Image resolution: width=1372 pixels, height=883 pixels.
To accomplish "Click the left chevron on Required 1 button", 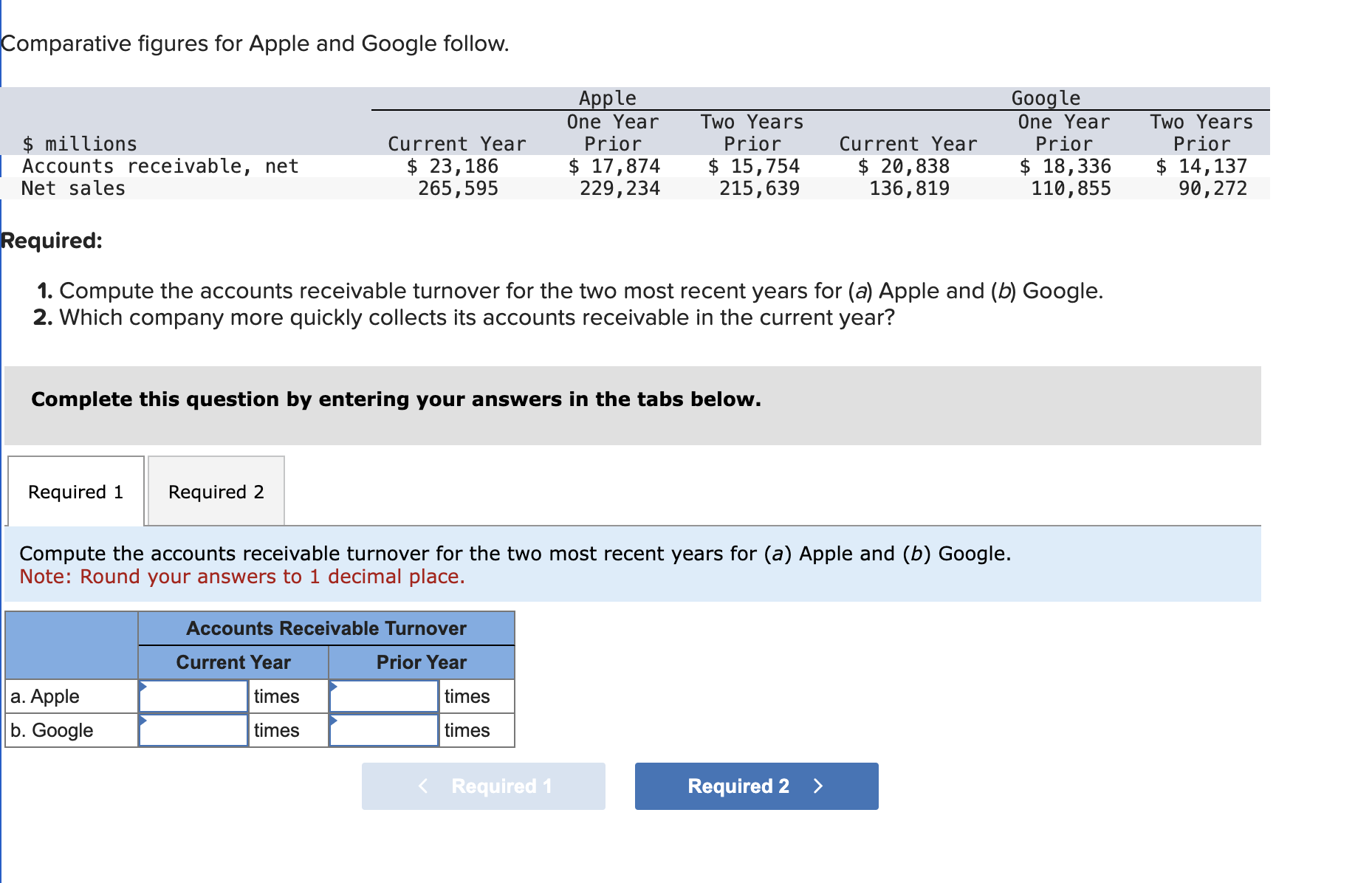I will click(x=423, y=786).
